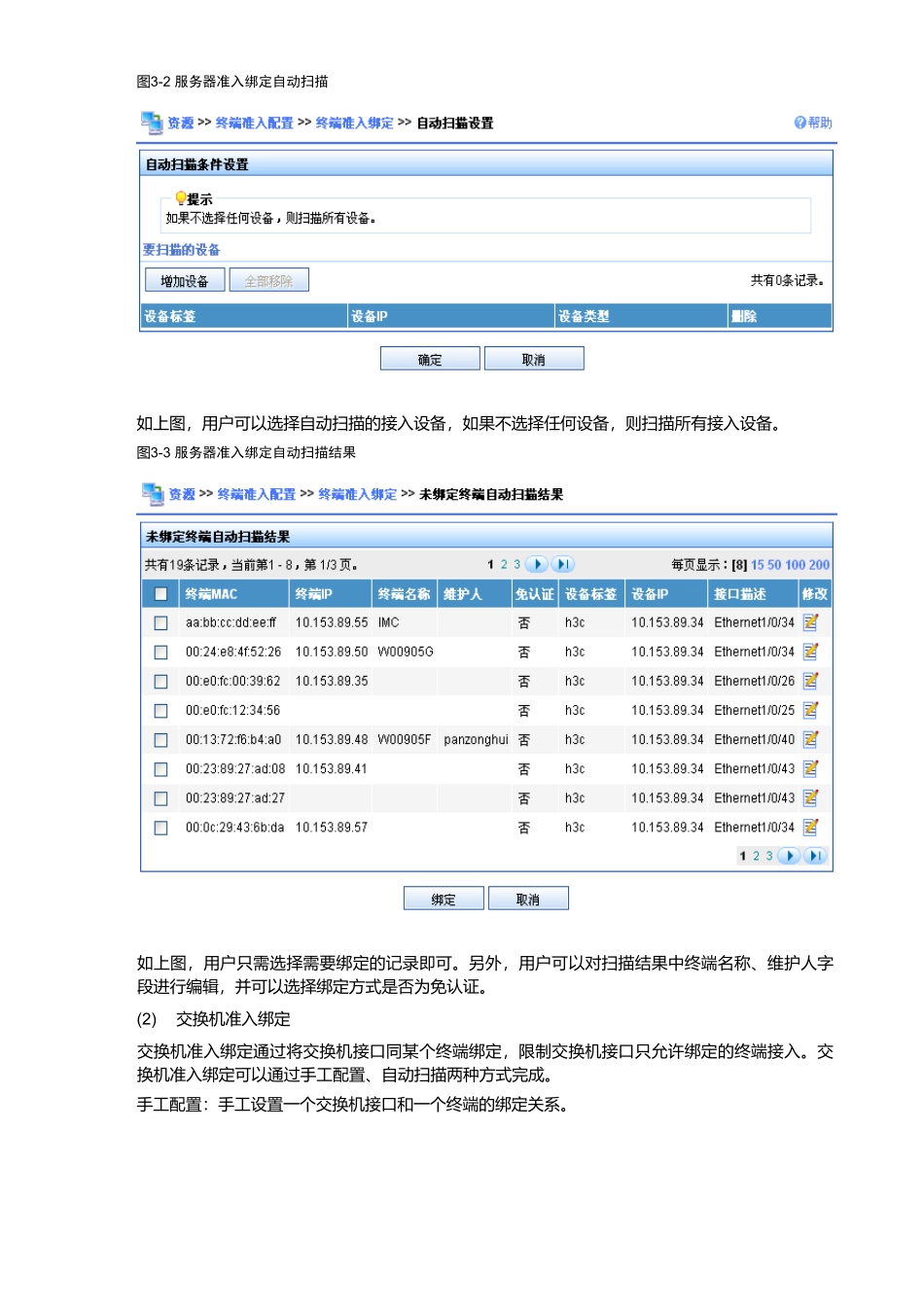Check the row 00:e0:fc:12:34:56
The image size is (924, 1307).
(x=160, y=711)
